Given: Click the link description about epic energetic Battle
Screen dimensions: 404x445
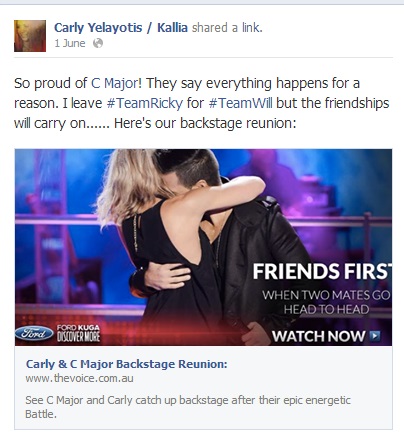Looking at the screenshot, I should pos(188,407).
